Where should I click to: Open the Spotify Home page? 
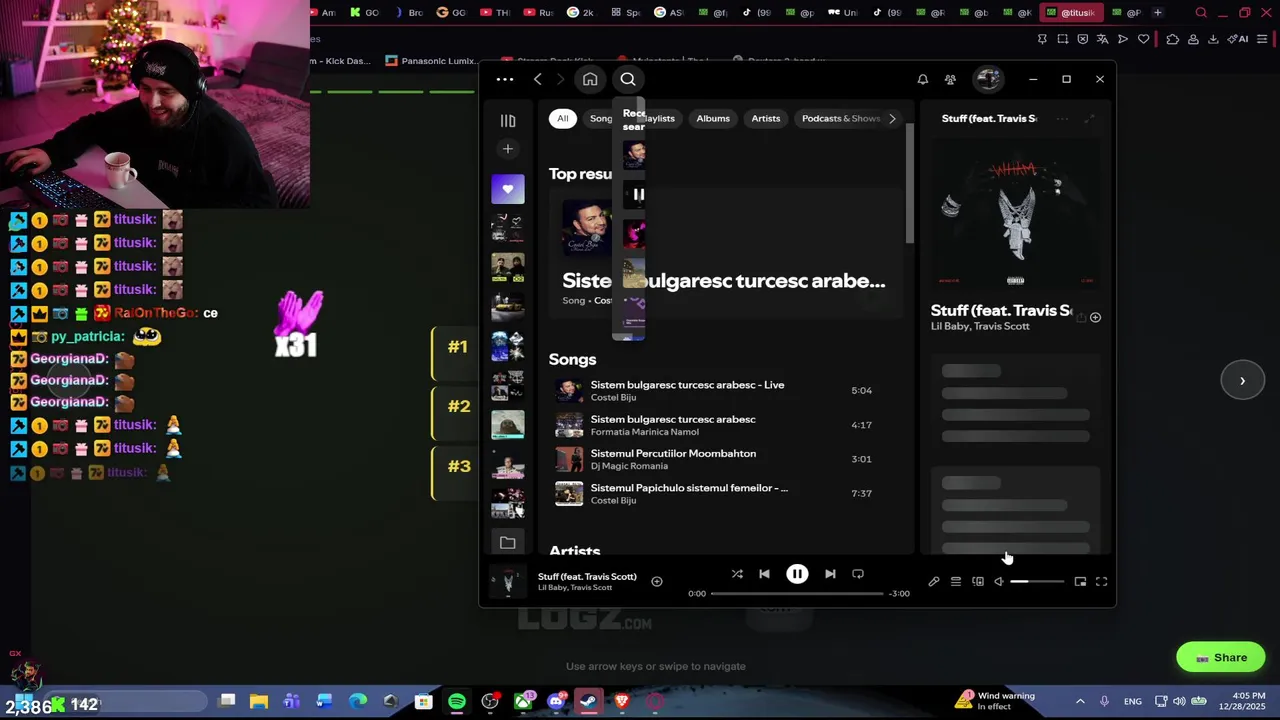click(590, 79)
